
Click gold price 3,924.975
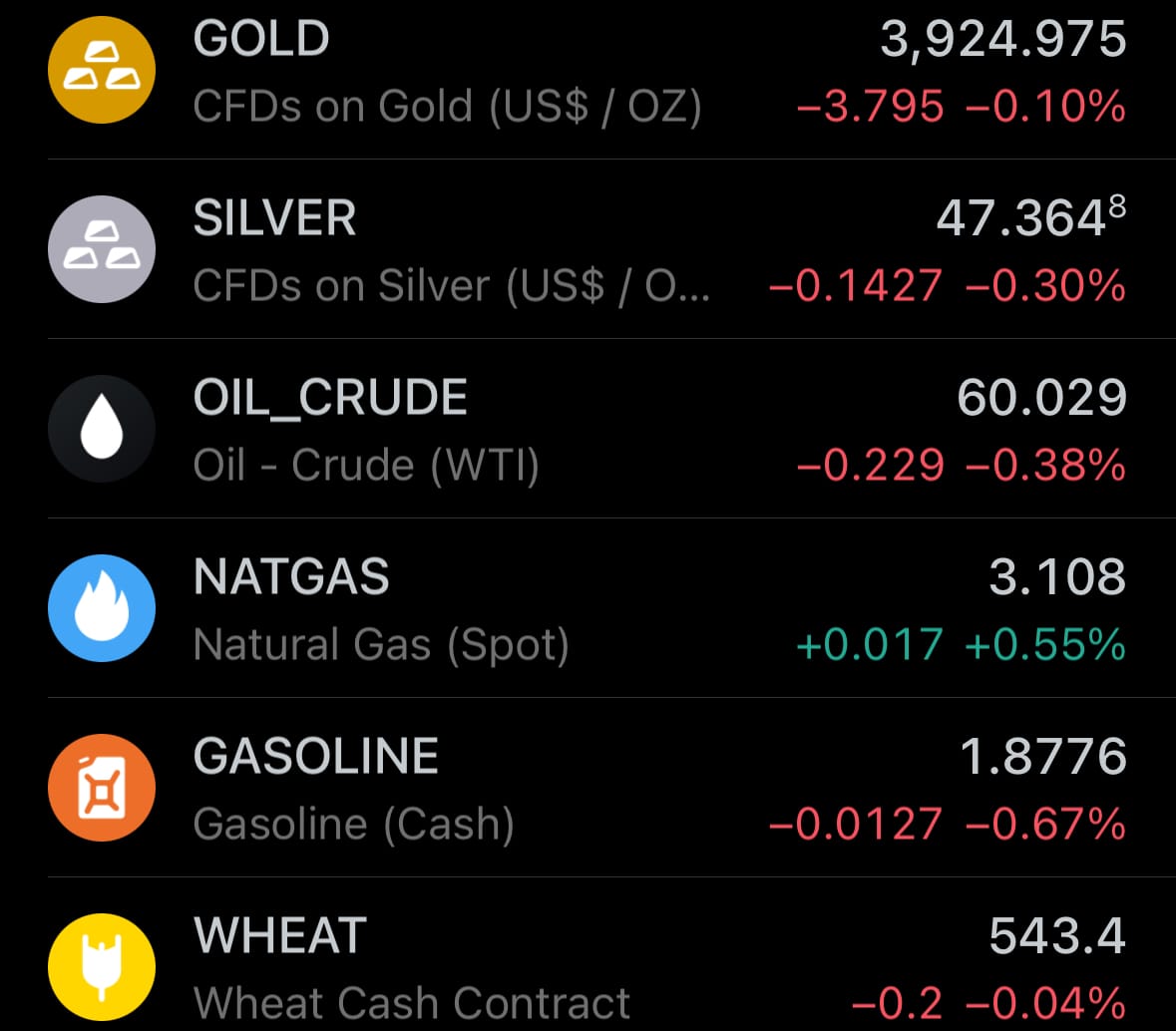(1002, 40)
